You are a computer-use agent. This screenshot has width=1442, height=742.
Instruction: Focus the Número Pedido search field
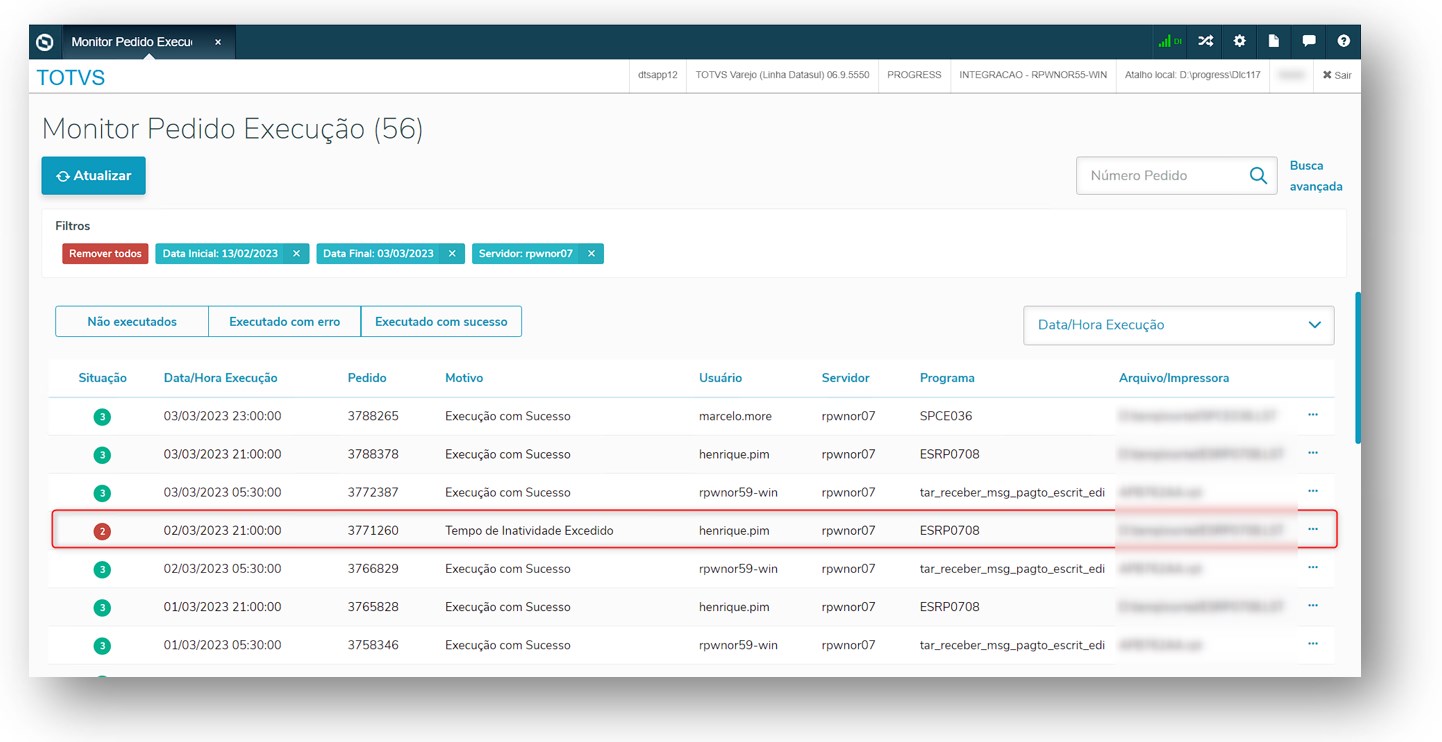click(1160, 176)
